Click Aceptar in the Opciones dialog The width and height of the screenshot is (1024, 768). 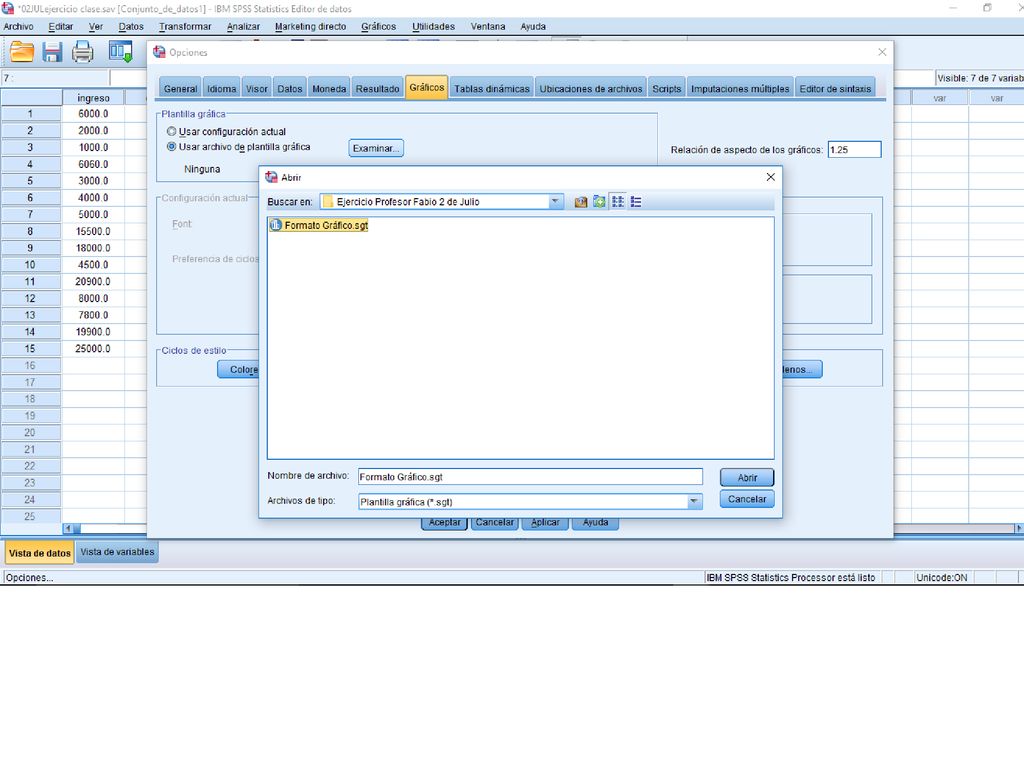(x=445, y=522)
